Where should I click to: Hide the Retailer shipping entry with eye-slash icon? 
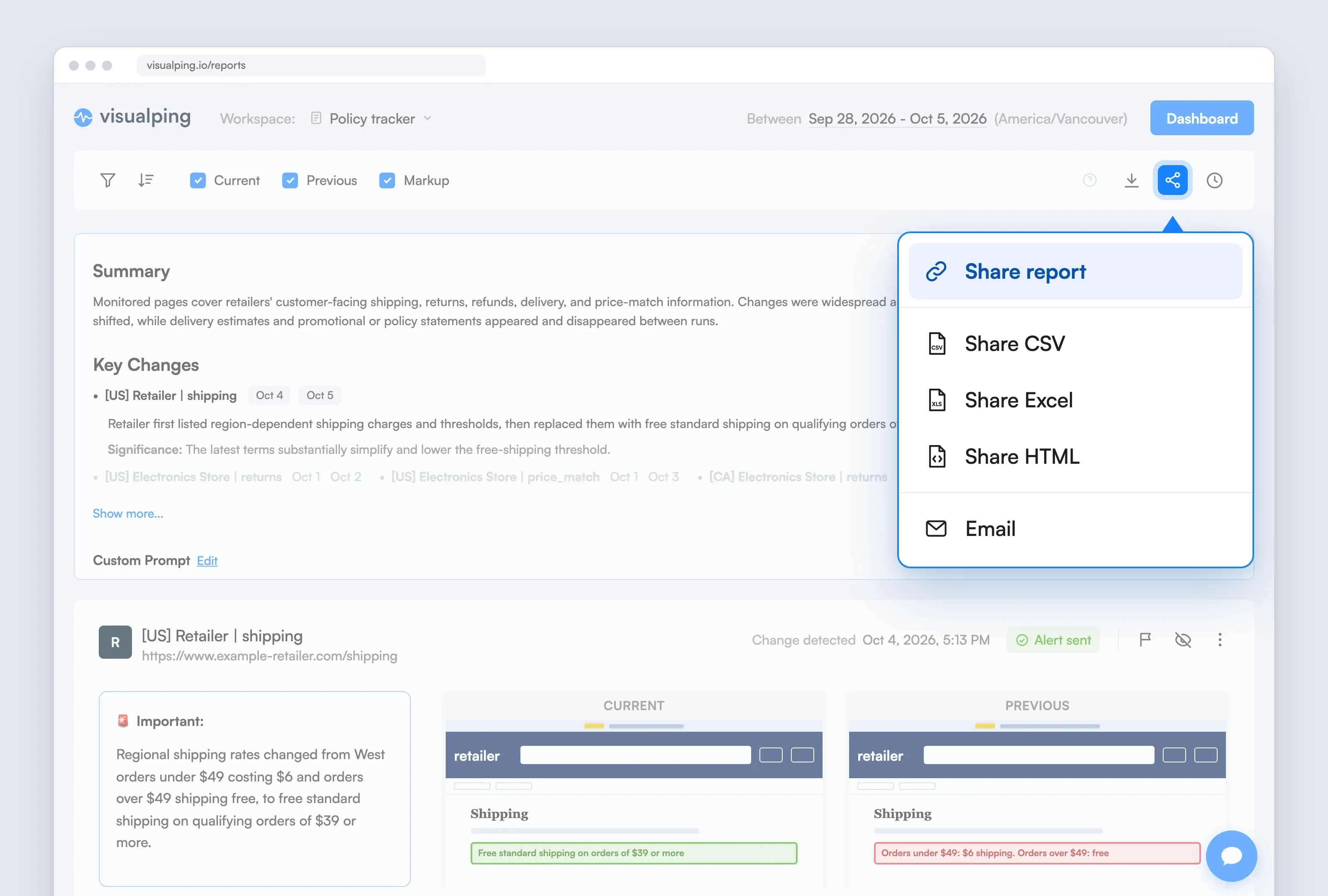click(1183, 640)
